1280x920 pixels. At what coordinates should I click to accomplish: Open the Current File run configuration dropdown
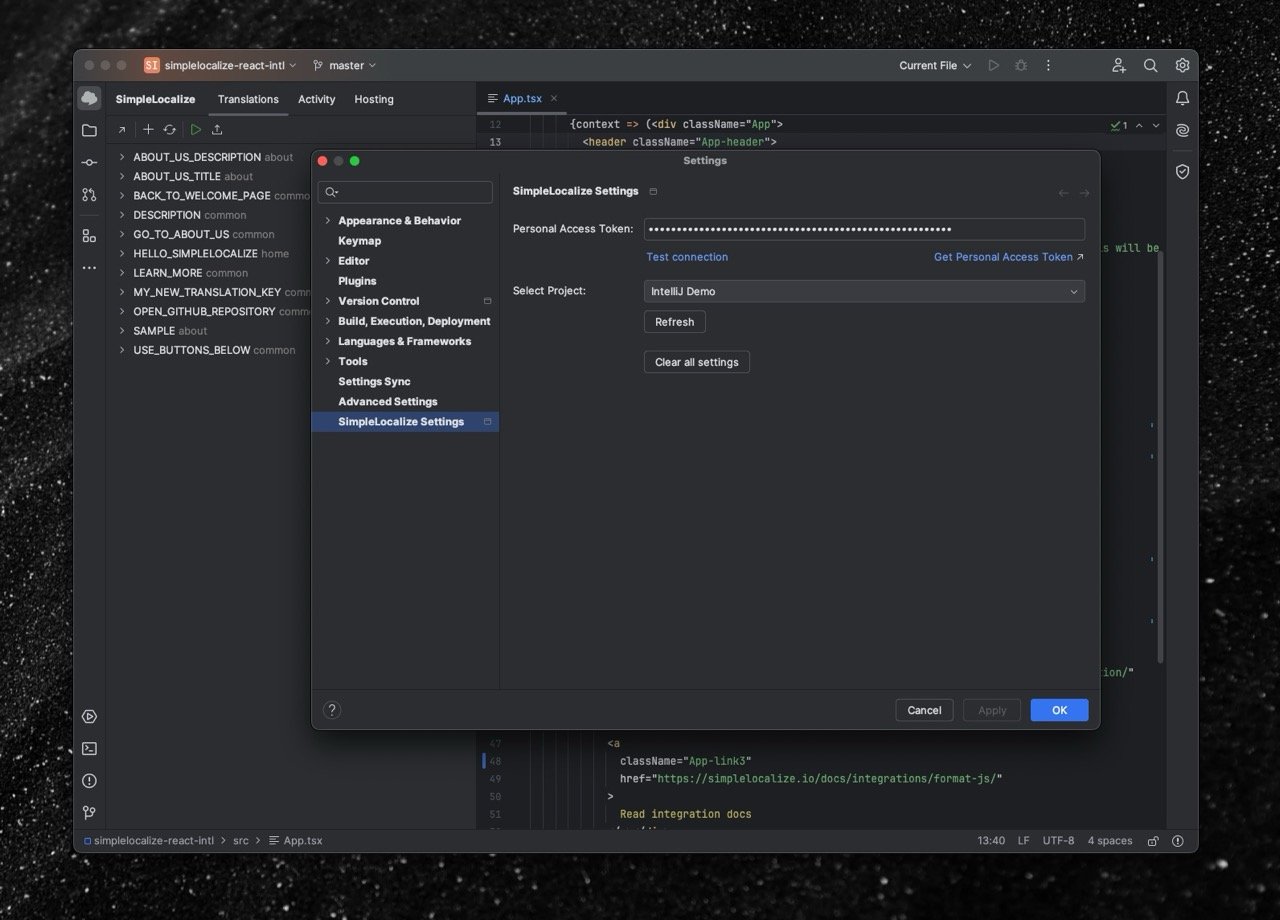pos(934,65)
